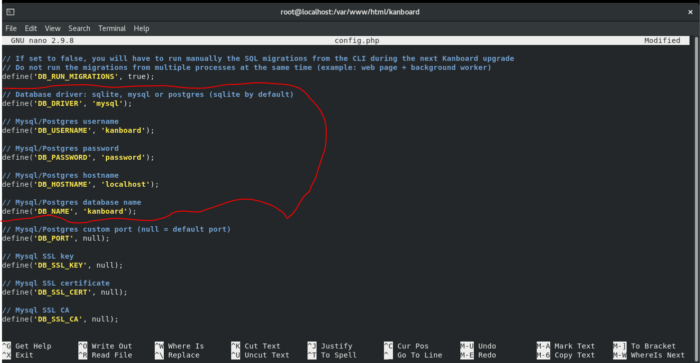The width and height of the screenshot is (700, 363).
Task: Click the Modified status in nano header
Action: (x=662, y=40)
